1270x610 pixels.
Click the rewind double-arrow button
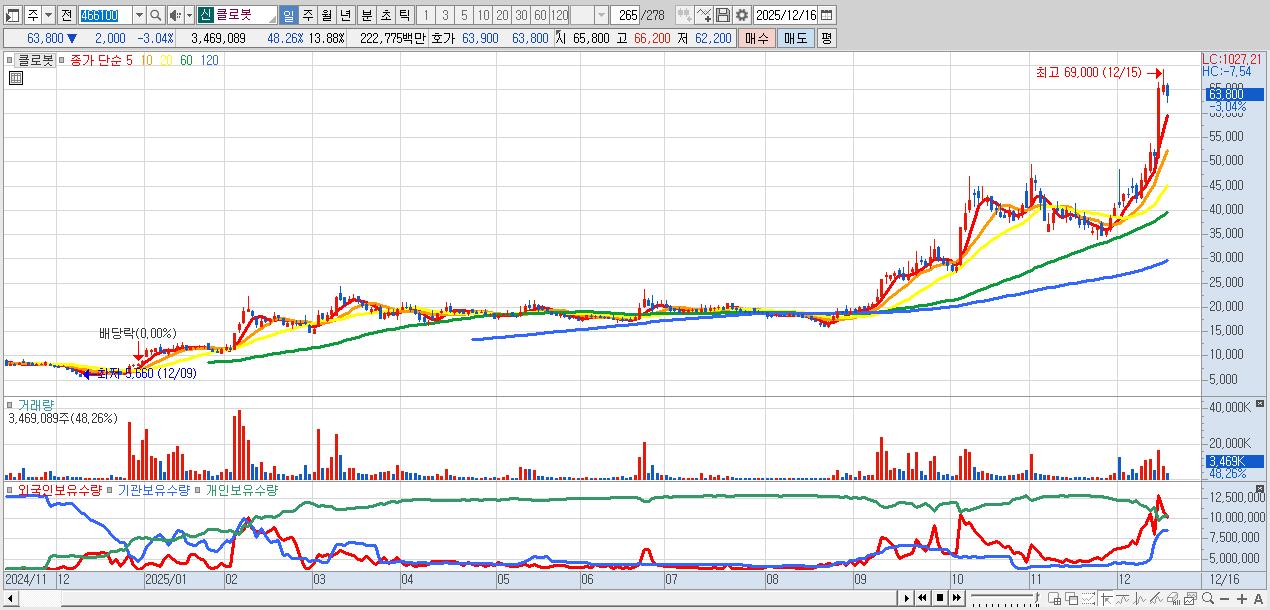[923, 598]
